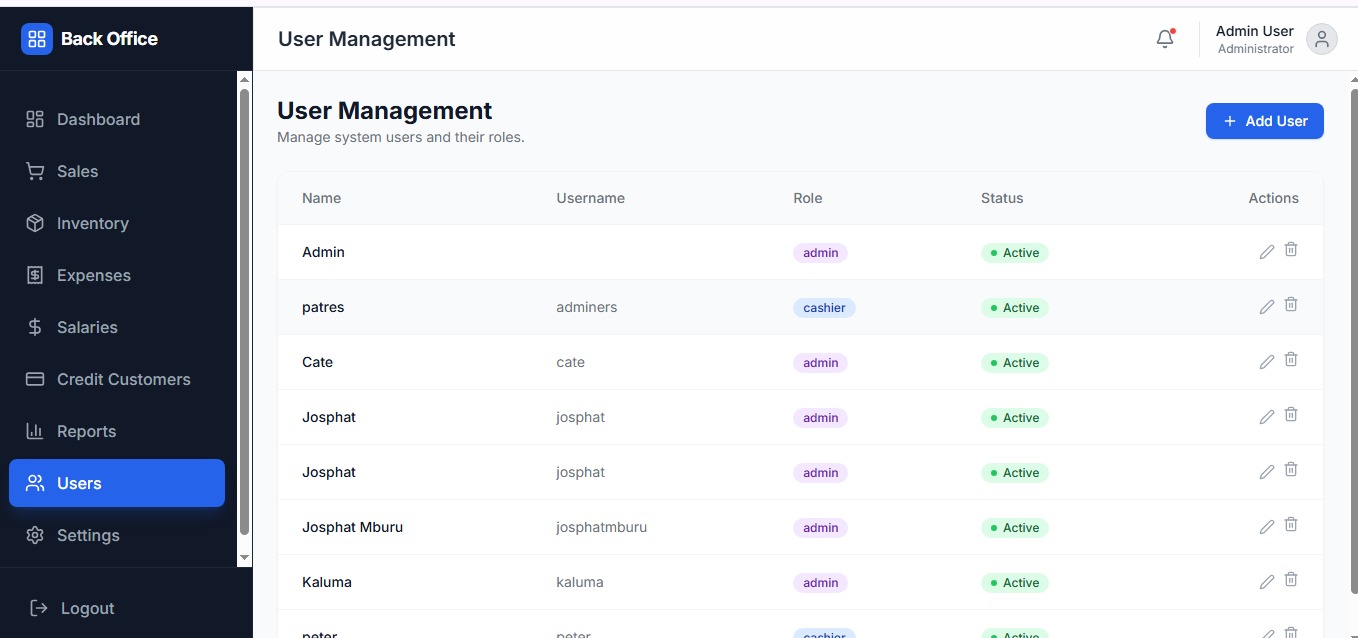Click the Settings gear icon
Screen dimensions: 1358x638
point(34,535)
